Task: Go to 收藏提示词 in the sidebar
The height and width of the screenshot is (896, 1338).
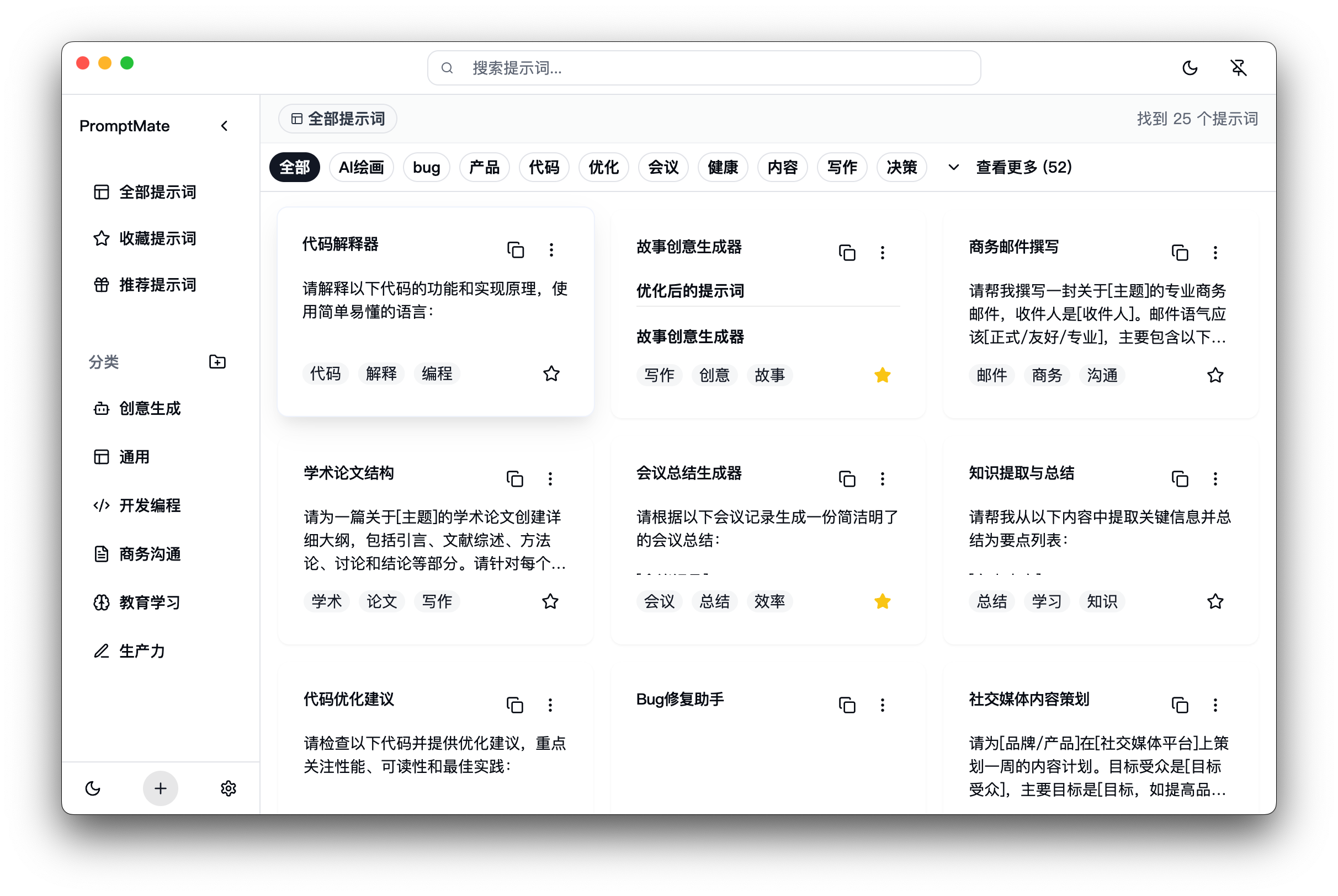Action: (x=157, y=238)
